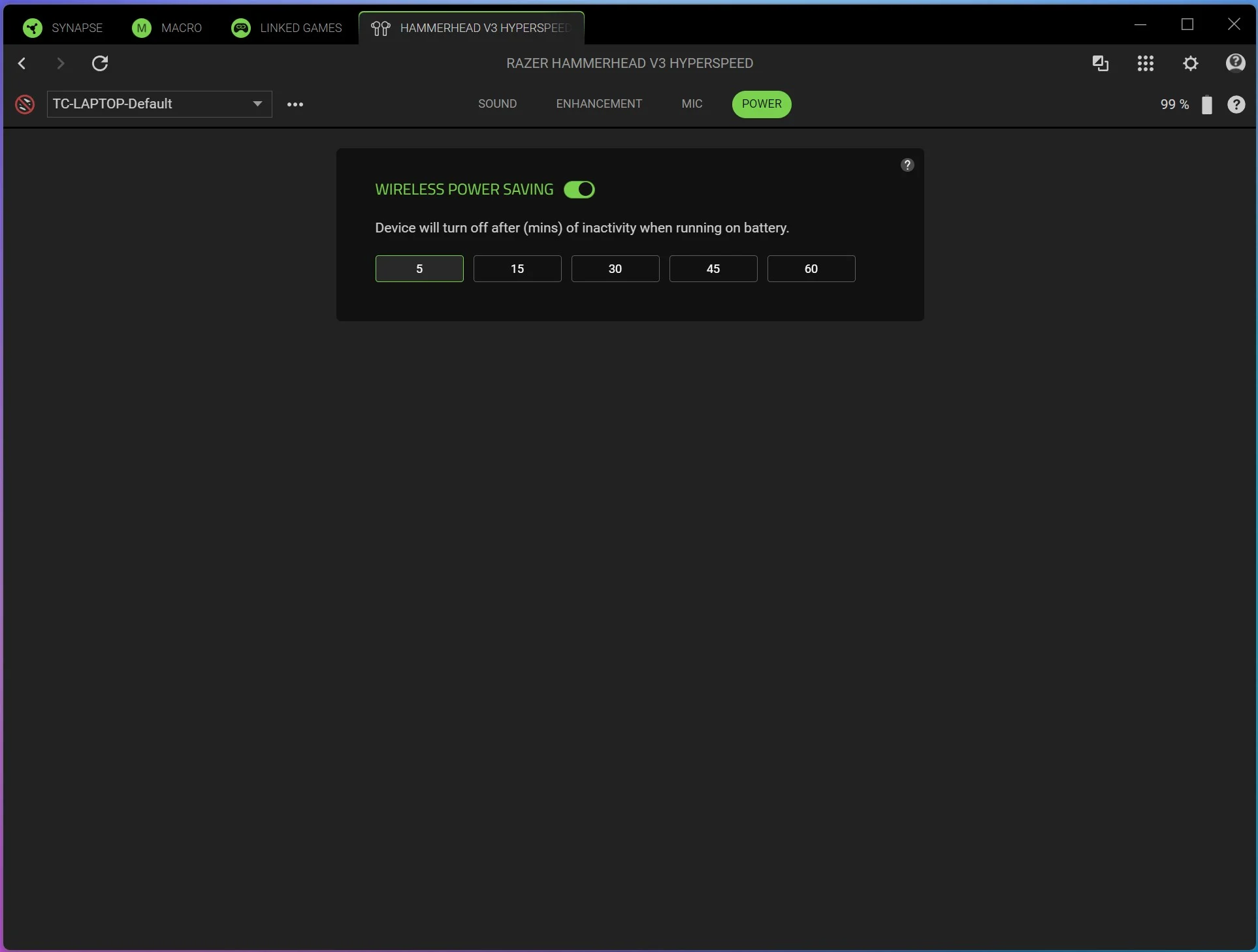
Task: Open the switch window icon
Action: (x=1101, y=63)
